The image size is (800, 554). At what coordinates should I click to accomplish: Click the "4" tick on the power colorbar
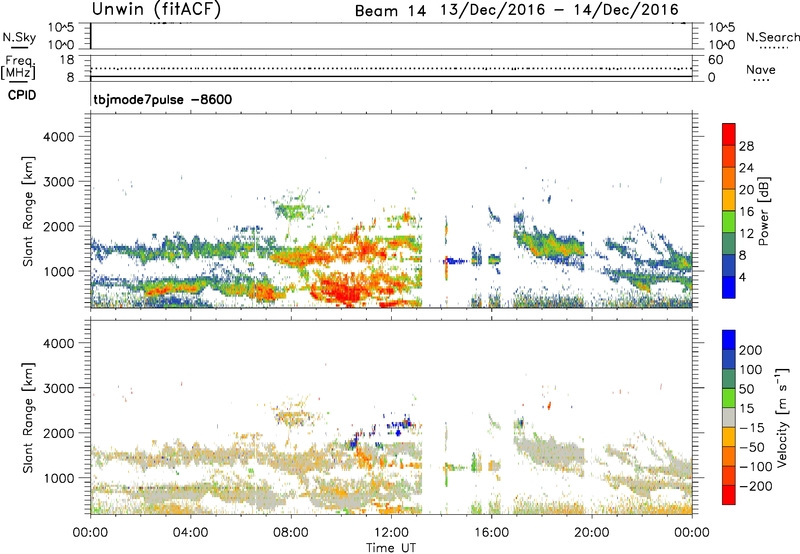tap(742, 277)
